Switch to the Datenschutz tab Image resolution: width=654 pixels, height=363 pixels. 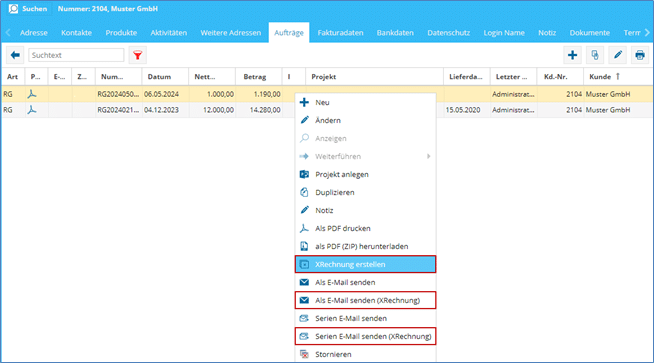(x=448, y=33)
